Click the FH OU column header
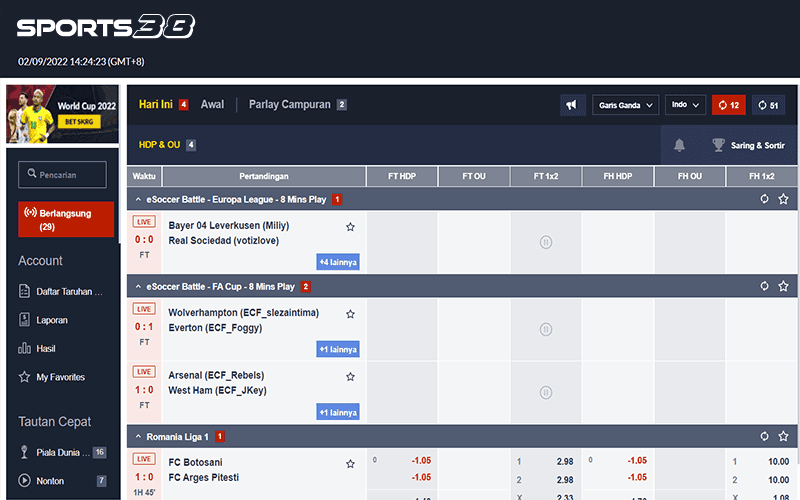 pos(690,176)
